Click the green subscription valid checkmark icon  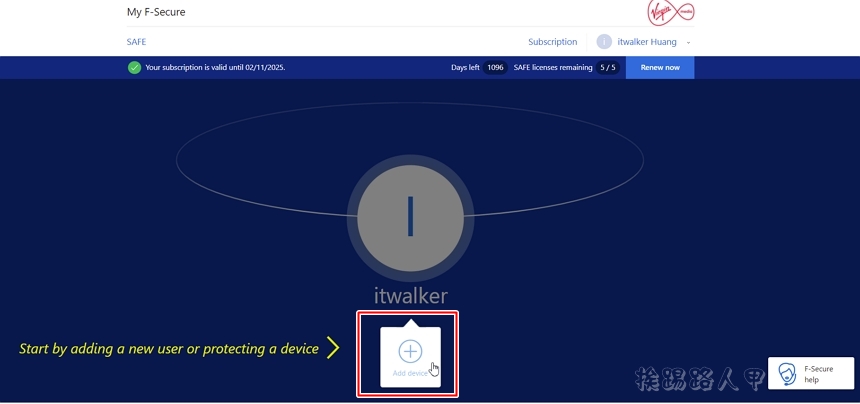134,67
